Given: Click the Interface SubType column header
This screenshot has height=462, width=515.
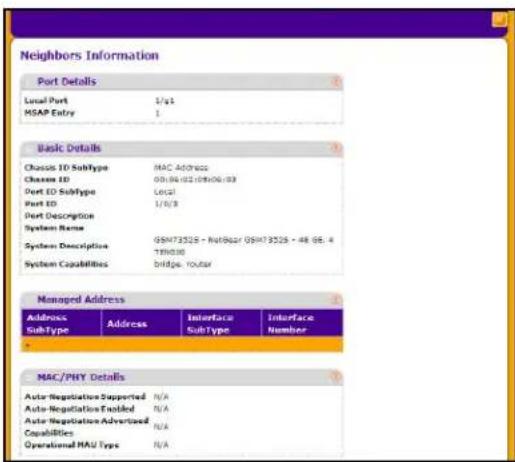Looking at the screenshot, I should coord(221,323).
